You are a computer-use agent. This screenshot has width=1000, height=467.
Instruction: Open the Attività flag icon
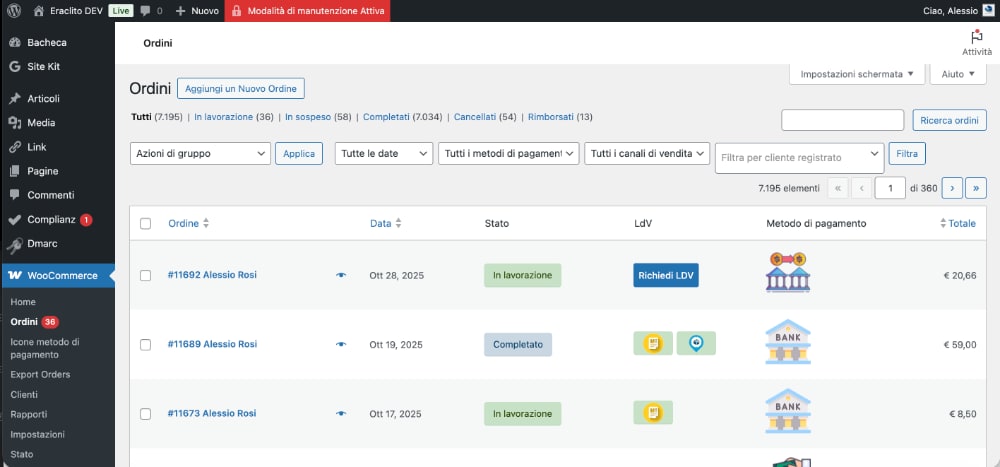tap(976, 37)
